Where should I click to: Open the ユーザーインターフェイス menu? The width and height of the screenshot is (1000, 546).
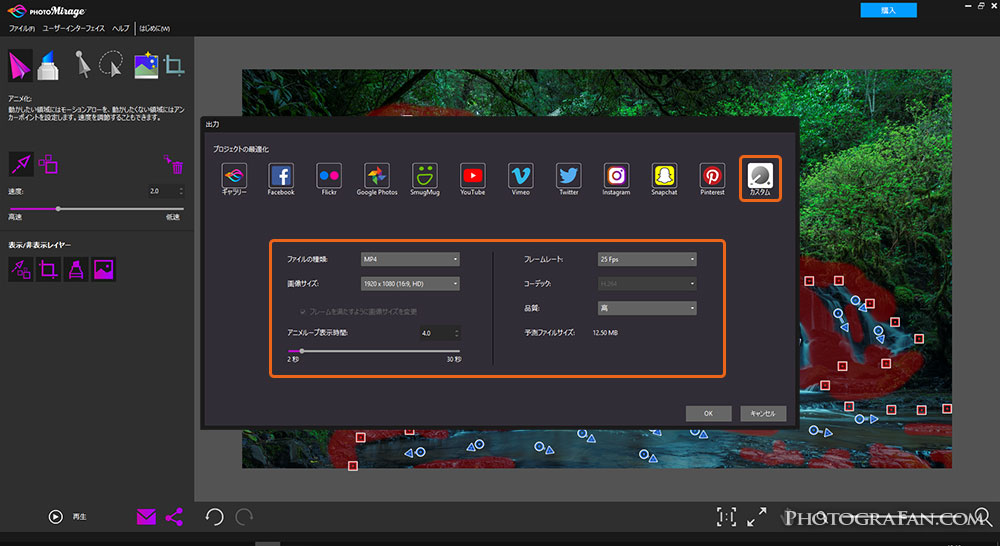73,29
